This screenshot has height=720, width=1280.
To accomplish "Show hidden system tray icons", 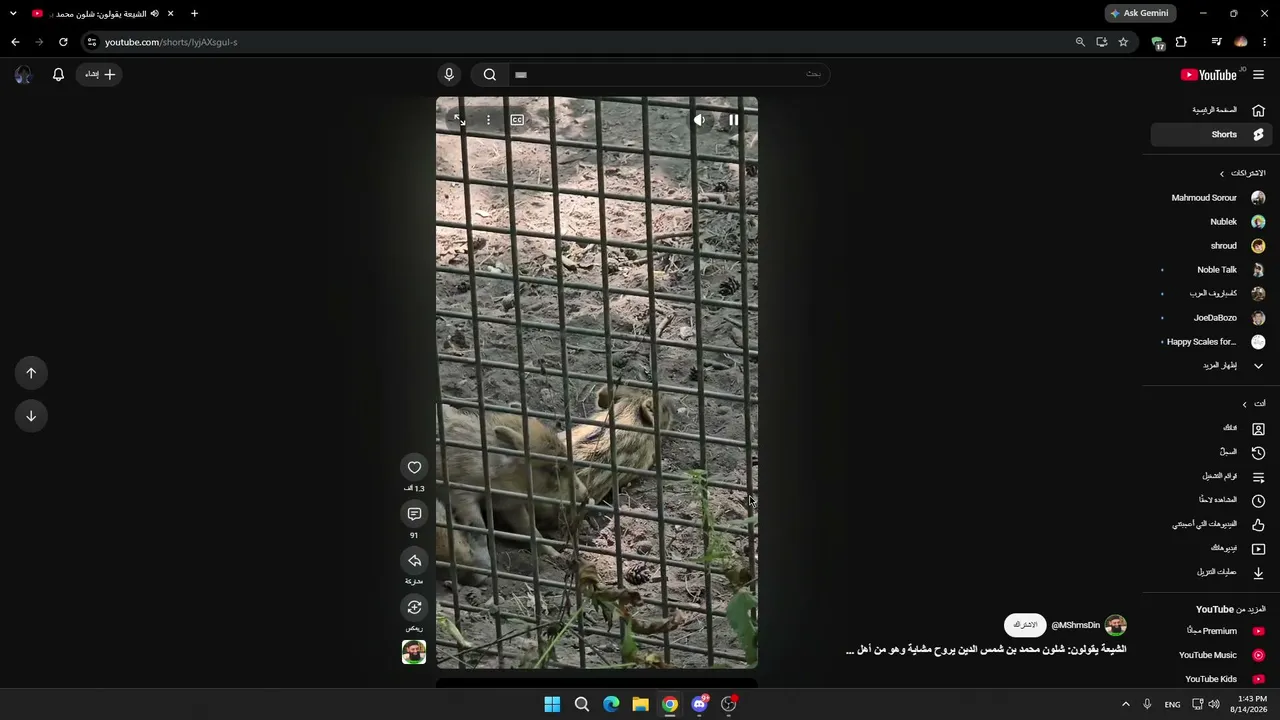I will (1125, 704).
